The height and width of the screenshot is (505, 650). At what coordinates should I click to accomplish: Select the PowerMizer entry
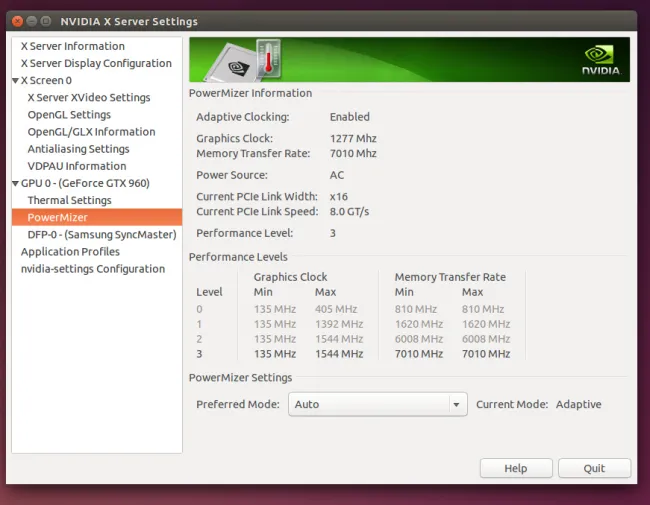tap(97, 217)
